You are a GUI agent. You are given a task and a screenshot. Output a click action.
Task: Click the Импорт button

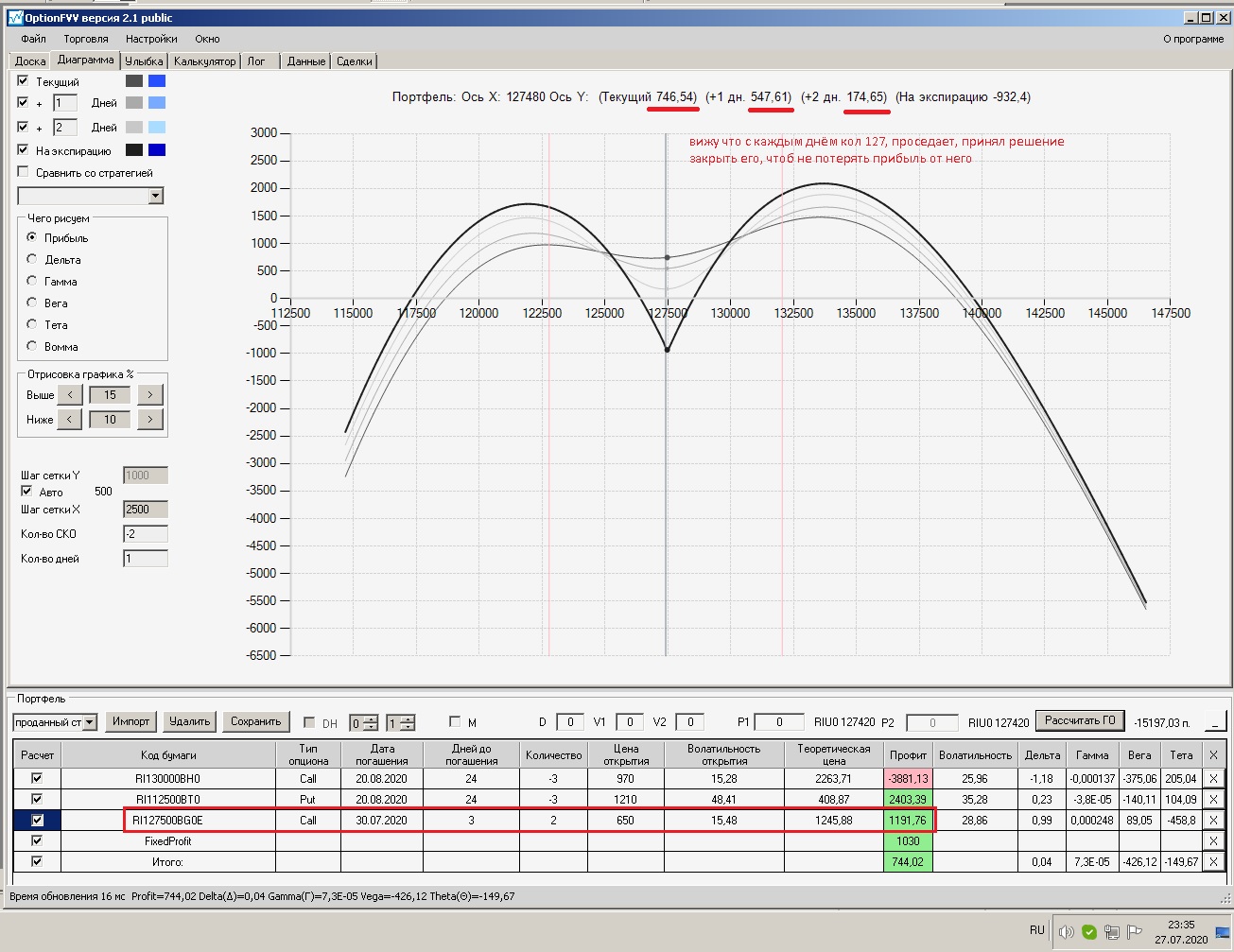[130, 721]
